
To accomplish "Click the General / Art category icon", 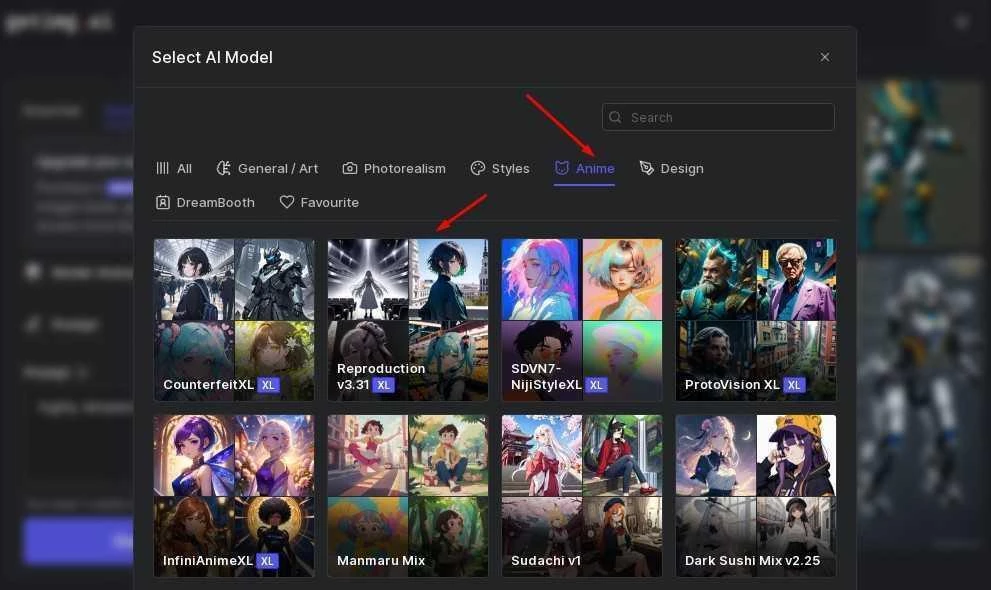I will click(x=223, y=168).
